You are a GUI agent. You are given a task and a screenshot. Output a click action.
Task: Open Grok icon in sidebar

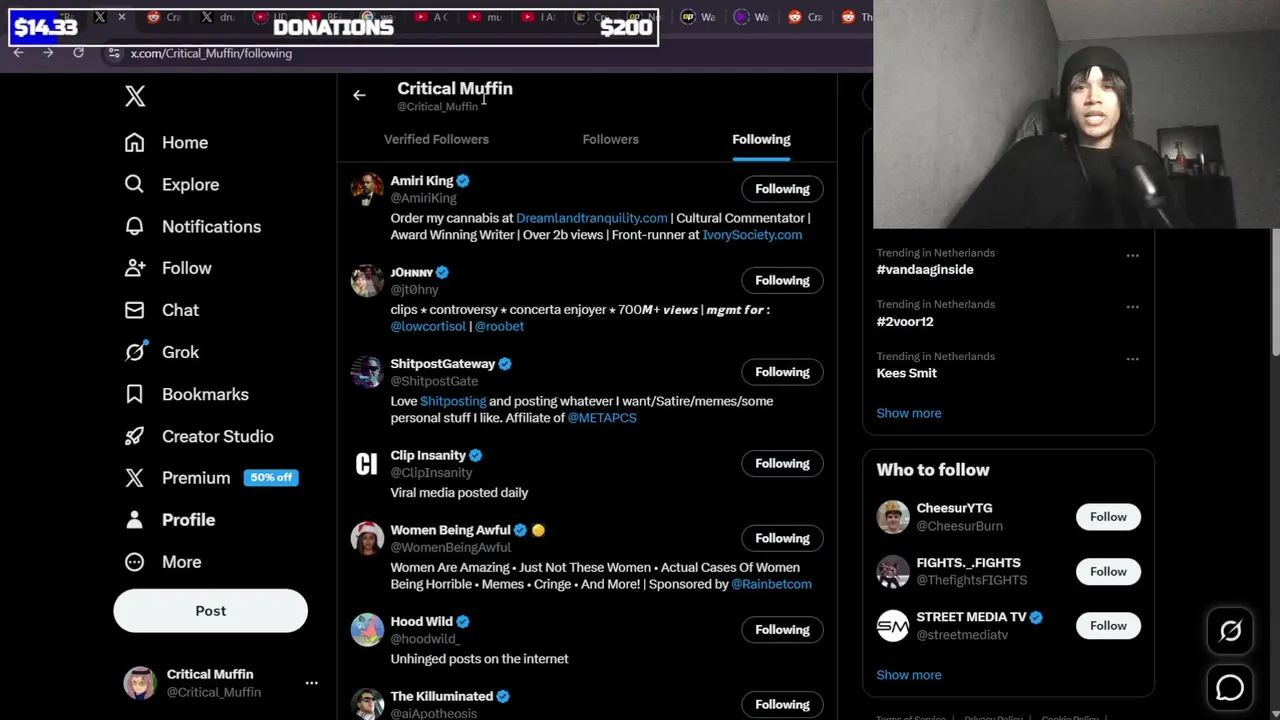tap(134, 352)
